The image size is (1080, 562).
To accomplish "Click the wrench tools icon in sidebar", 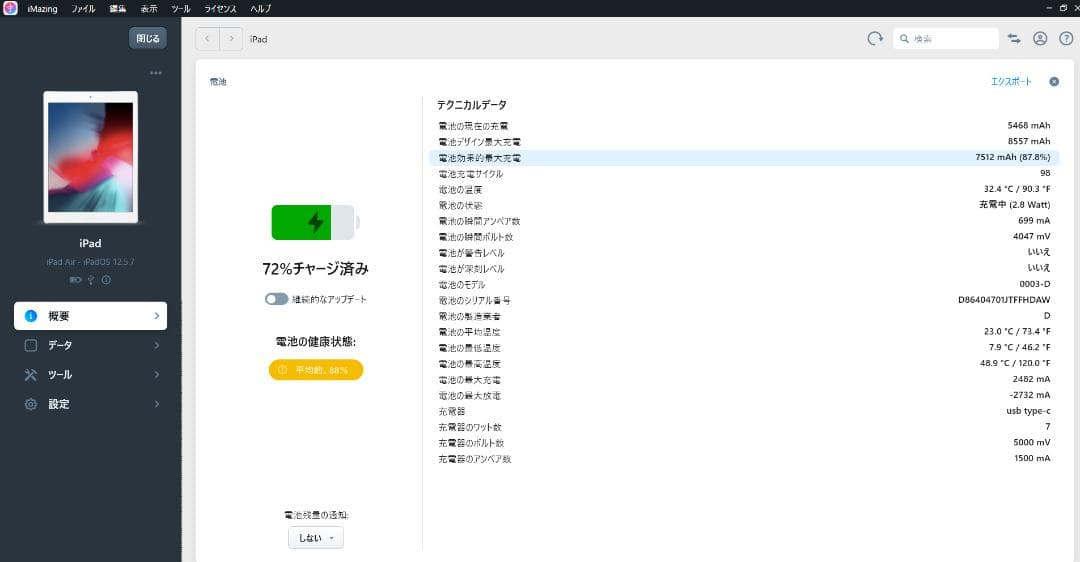I will pyautogui.click(x=31, y=375).
